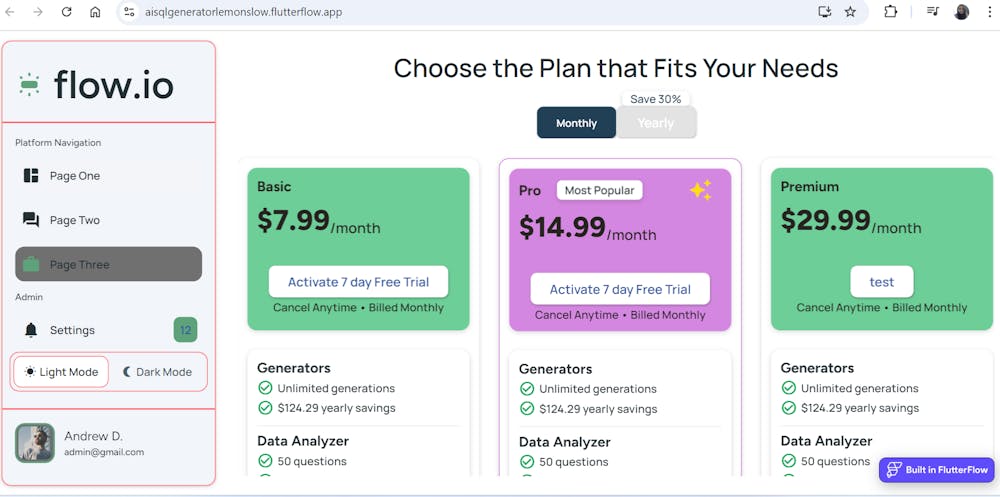Reload page with browser refresh button
This screenshot has height=497, width=1000.
pyautogui.click(x=66, y=12)
